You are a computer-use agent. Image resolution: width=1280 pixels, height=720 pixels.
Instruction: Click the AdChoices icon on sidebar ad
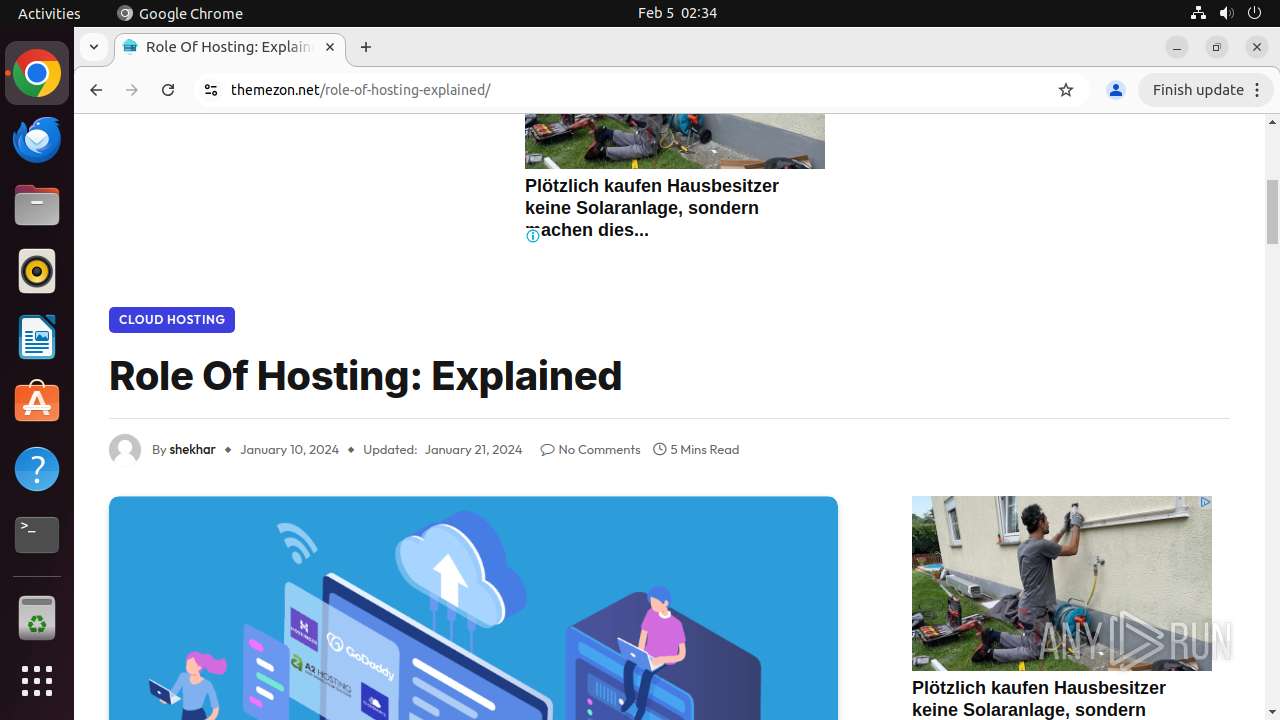click(x=1206, y=502)
